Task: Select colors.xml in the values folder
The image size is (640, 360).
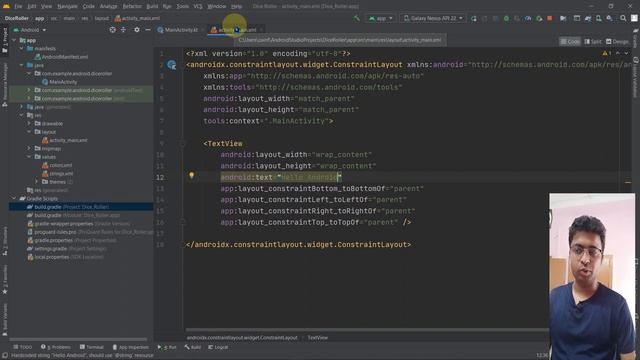Action: click(57, 165)
